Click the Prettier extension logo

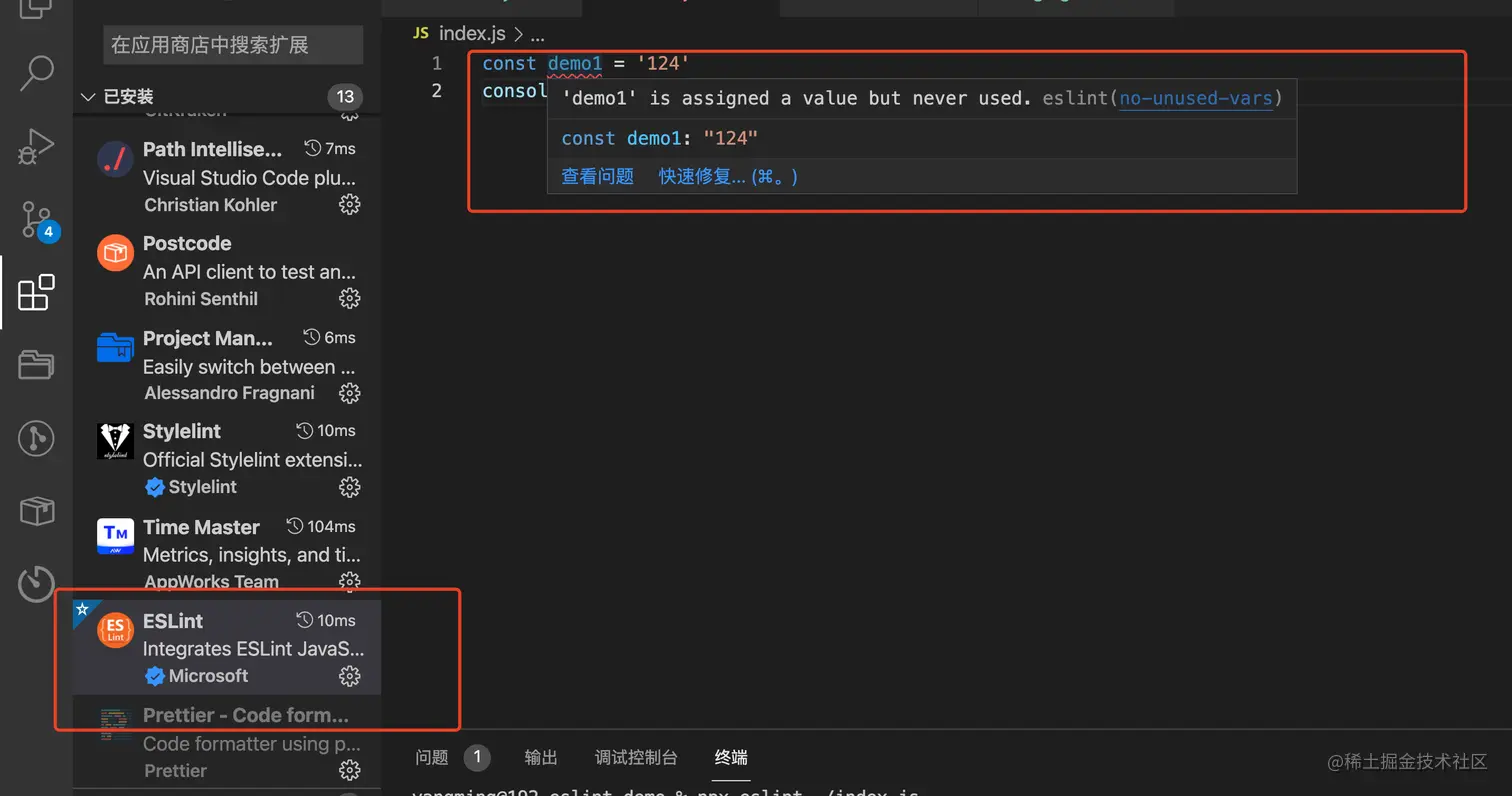coord(115,725)
